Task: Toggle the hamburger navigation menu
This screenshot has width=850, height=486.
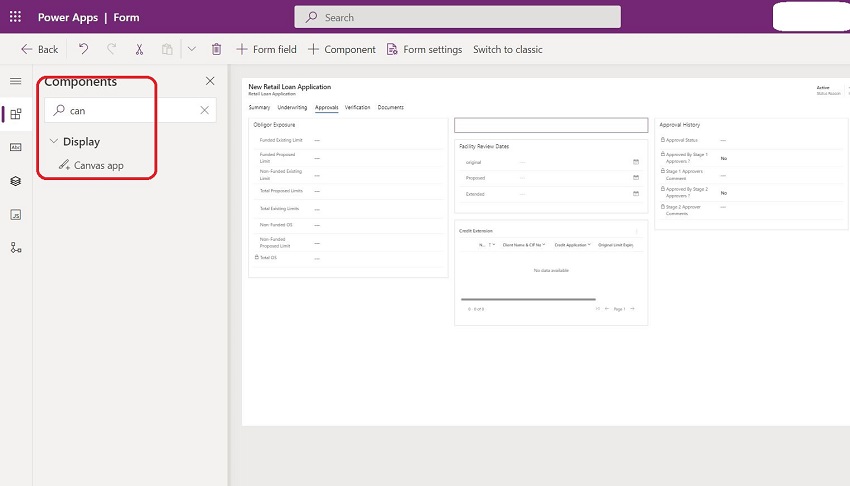Action: [x=15, y=81]
